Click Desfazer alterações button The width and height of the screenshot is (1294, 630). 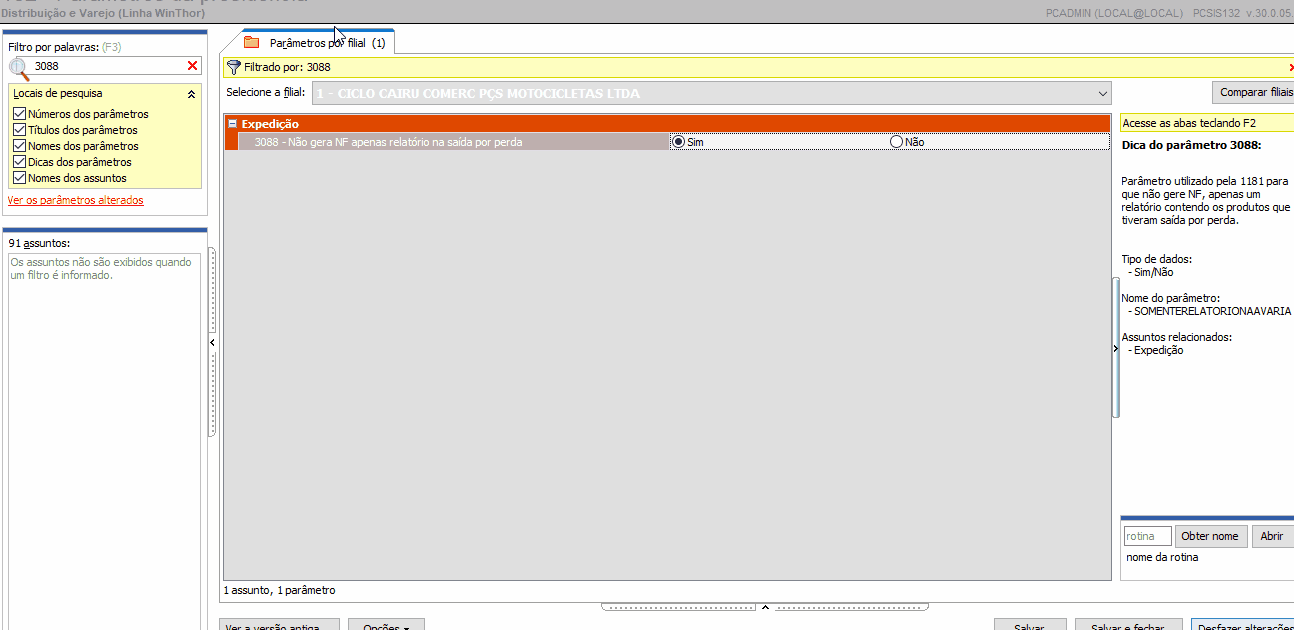tap(1244, 625)
